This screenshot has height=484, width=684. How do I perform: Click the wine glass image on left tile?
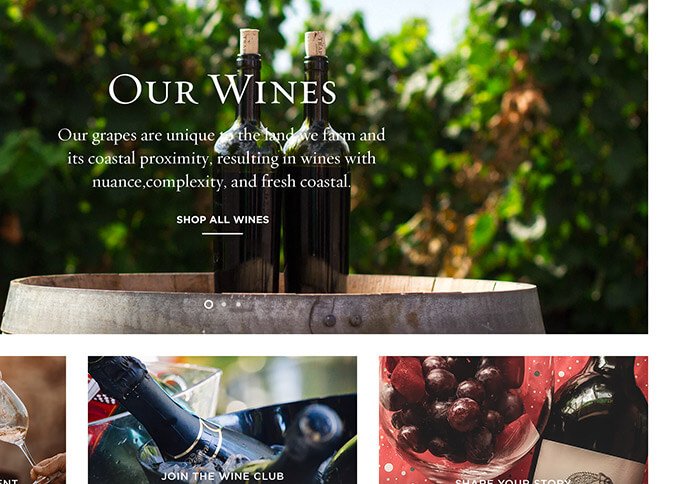click(33, 420)
